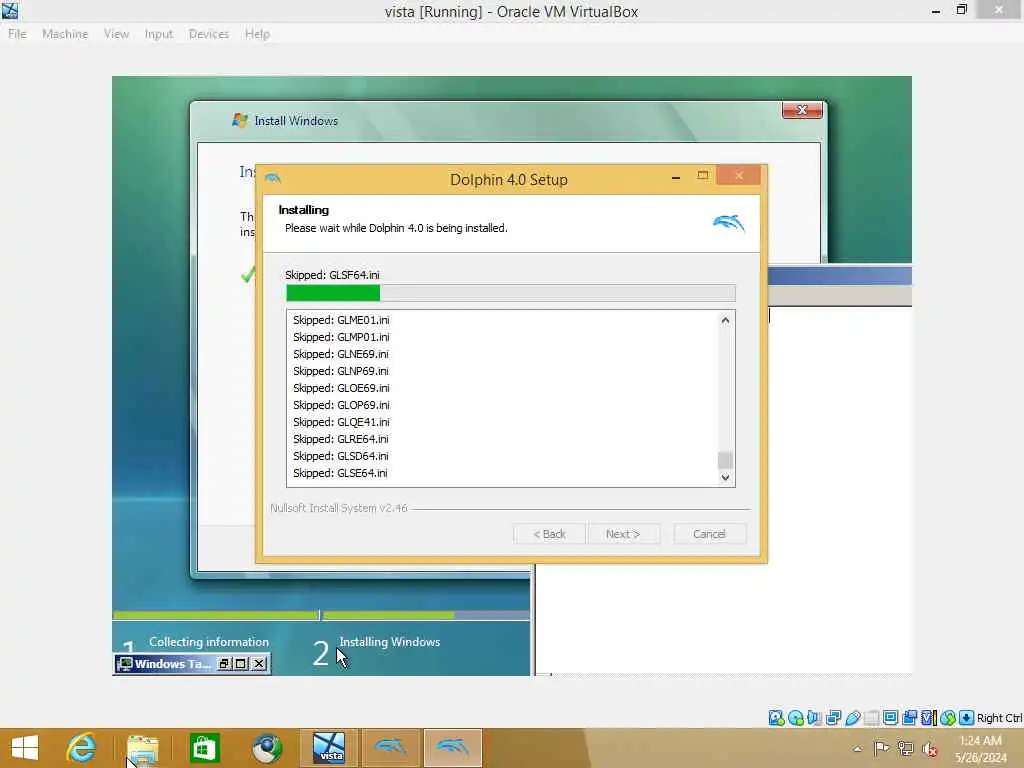This screenshot has height=768, width=1024.
Task: Click the 'Skipped: GLSF64.ini' status text
Action: coord(332,275)
